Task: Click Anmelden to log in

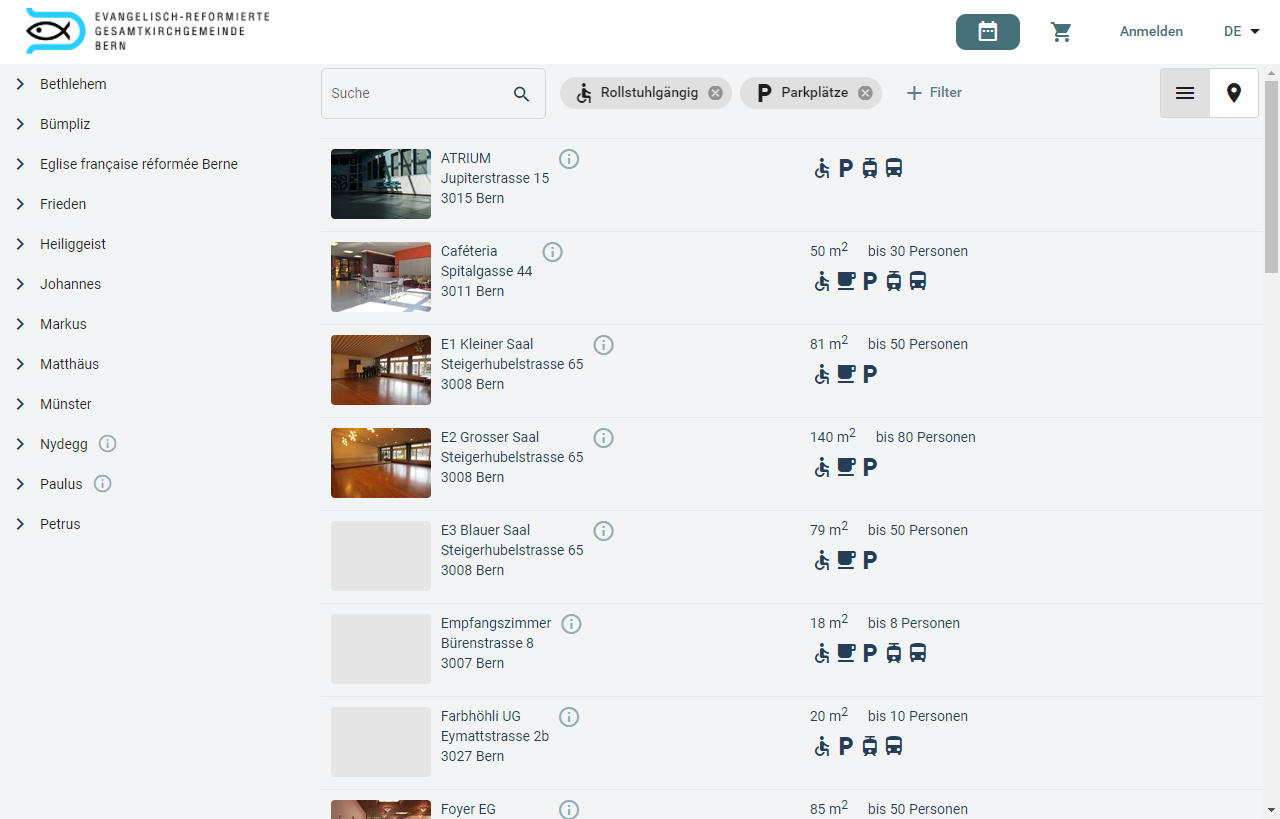Action: [1151, 32]
